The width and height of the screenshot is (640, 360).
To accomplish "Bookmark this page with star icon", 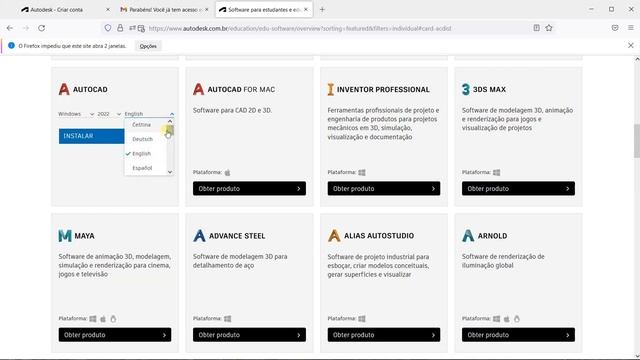I will (x=549, y=28).
